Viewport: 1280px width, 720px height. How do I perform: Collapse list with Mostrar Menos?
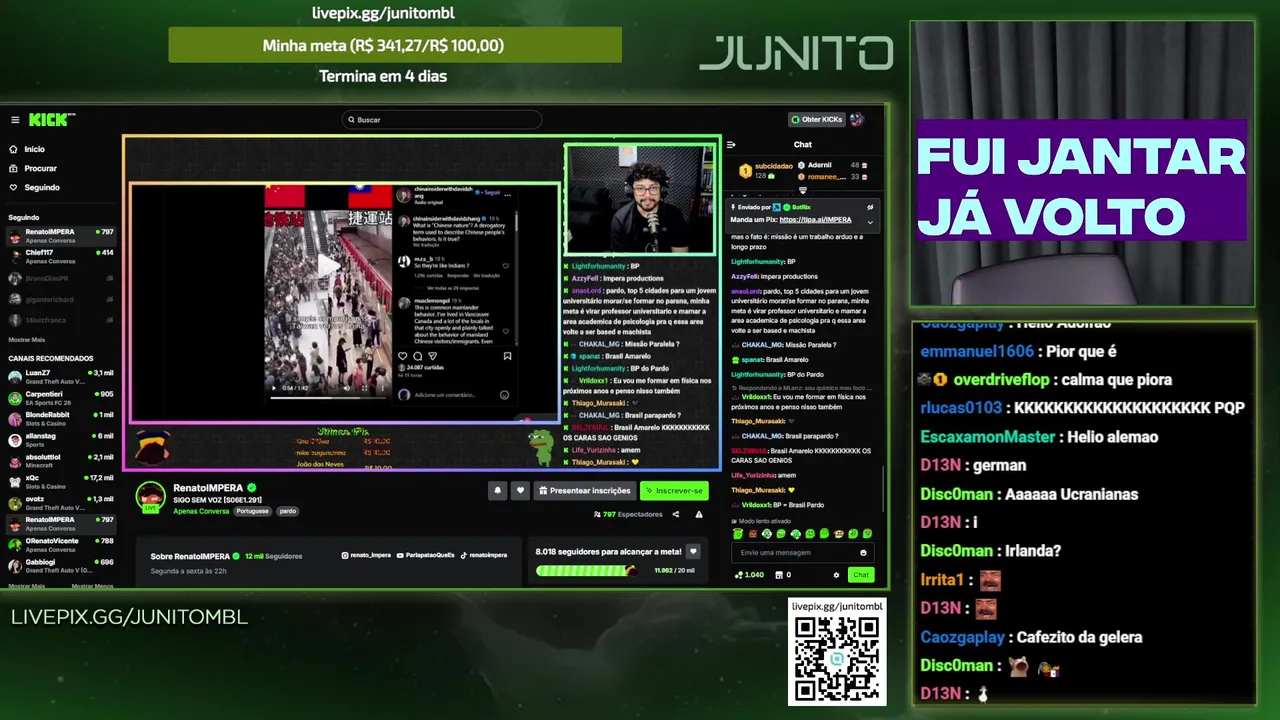pos(92,586)
